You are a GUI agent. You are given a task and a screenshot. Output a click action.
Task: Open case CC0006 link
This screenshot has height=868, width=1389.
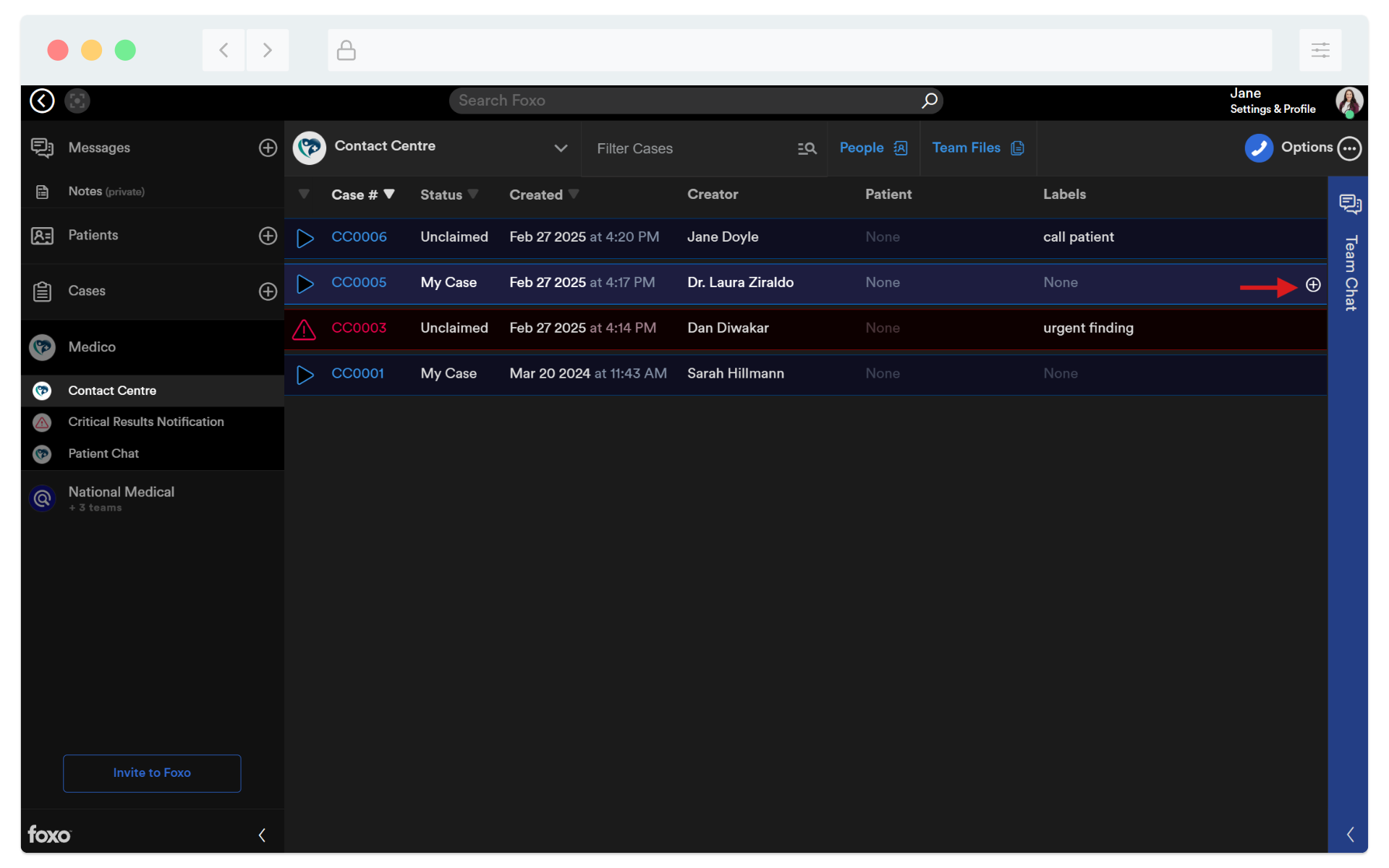pyautogui.click(x=359, y=237)
